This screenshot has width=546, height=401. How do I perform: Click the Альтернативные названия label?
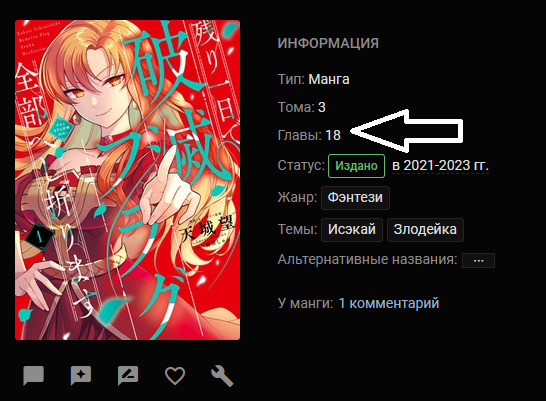pos(367,259)
